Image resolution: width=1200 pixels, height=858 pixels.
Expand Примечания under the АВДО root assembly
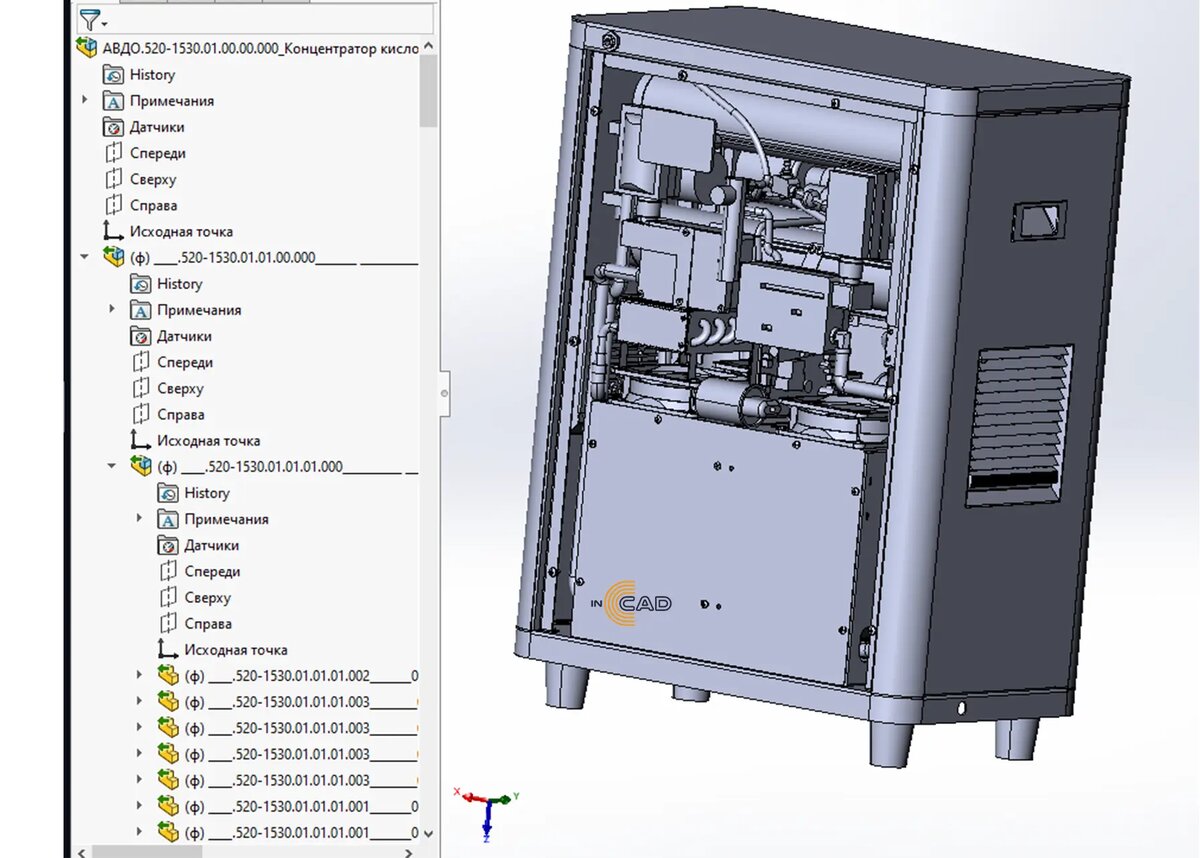(x=85, y=101)
